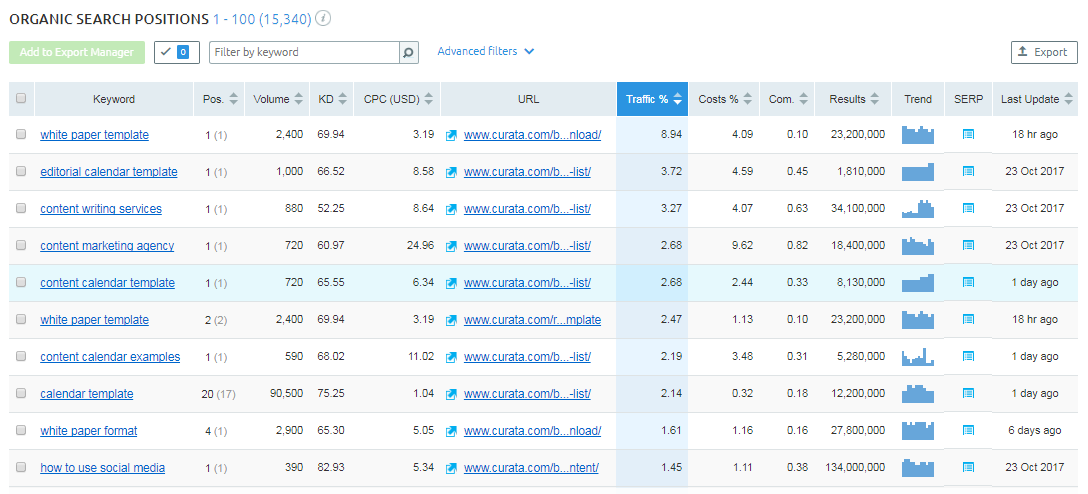Check the box for content marketing agency row
Image resolution: width=1088 pixels, height=494 pixels.
tap(21, 245)
